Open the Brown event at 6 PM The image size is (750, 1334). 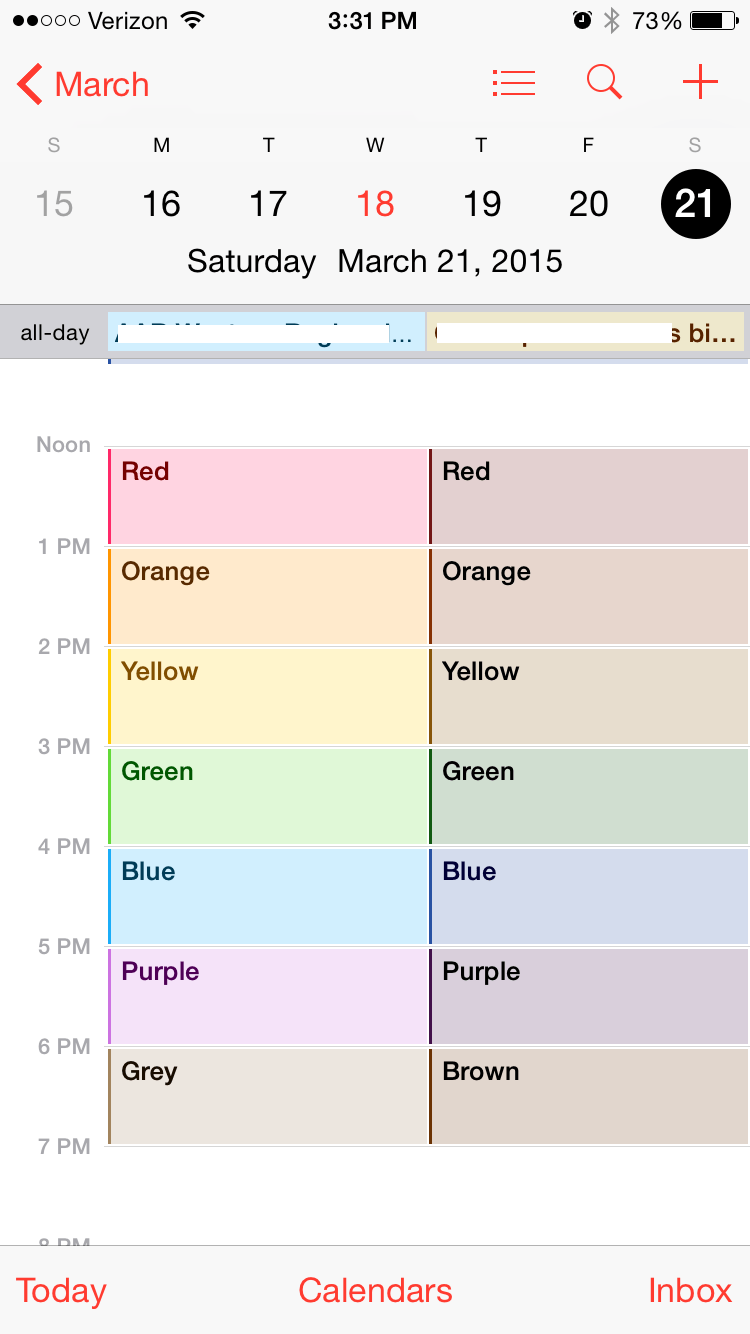point(589,1096)
